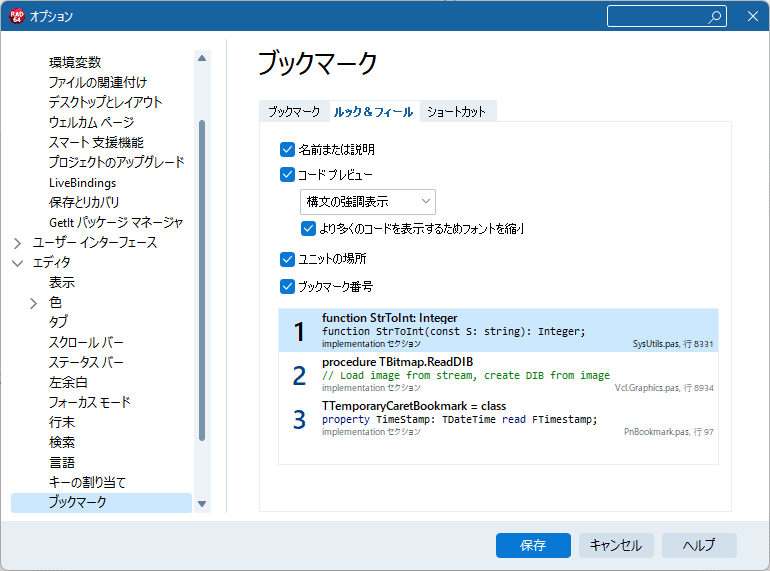Click the large bookmark number 3
This screenshot has width=770, height=571.
click(x=299, y=420)
